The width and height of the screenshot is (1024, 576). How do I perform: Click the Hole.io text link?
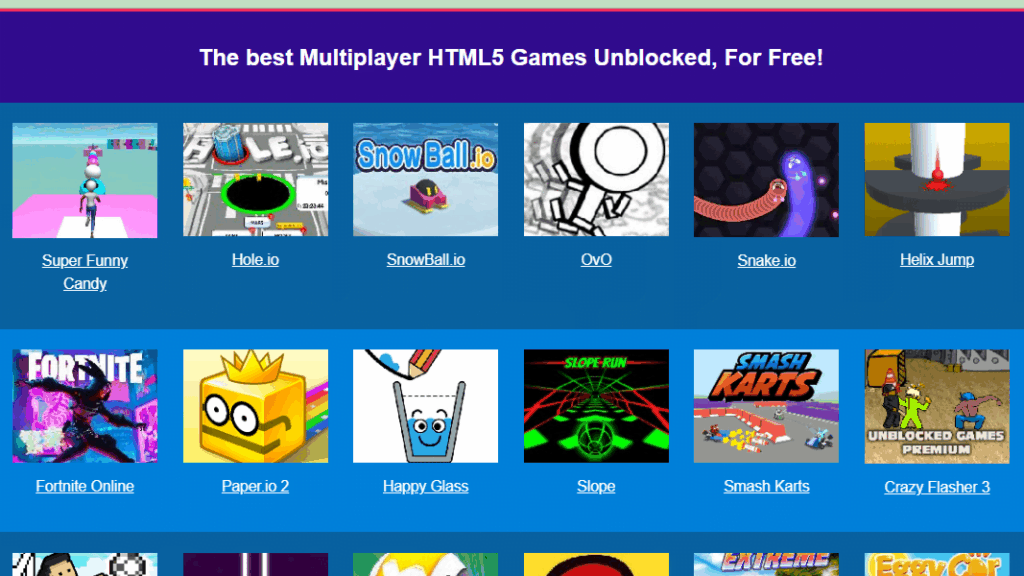pos(255,260)
